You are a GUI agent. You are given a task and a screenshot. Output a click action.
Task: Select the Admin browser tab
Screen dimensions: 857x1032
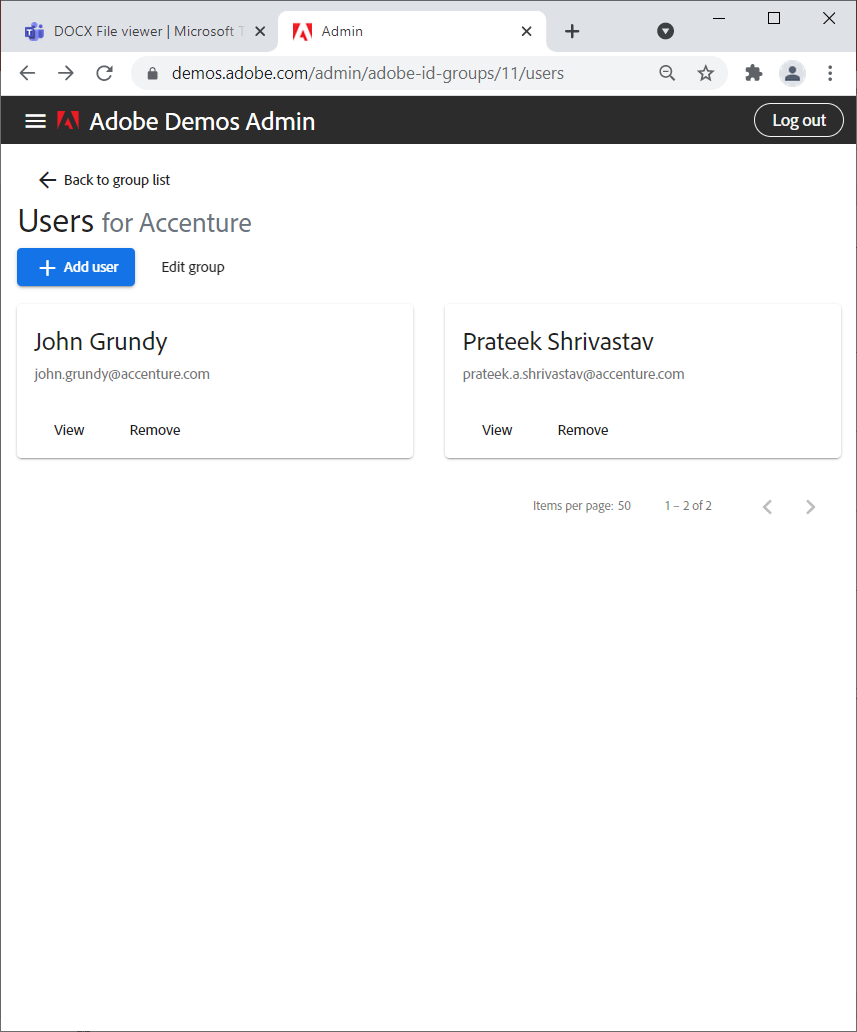[412, 31]
